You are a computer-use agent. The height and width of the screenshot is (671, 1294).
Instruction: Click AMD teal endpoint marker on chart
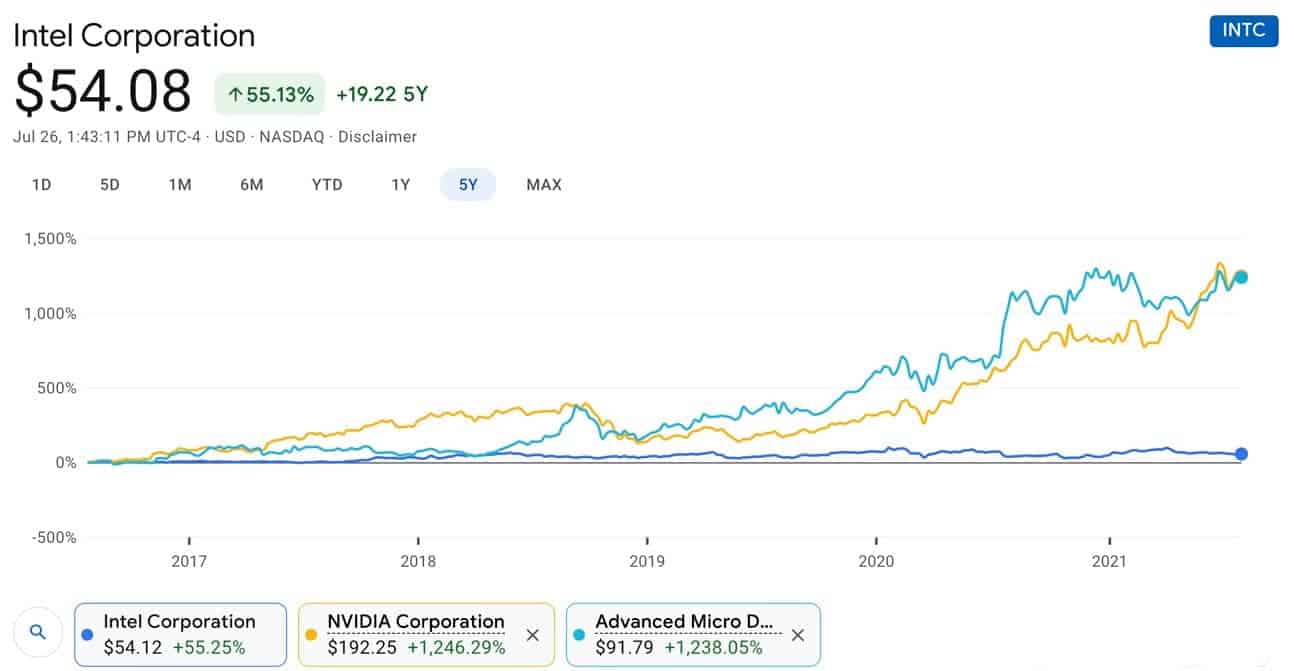click(1241, 277)
